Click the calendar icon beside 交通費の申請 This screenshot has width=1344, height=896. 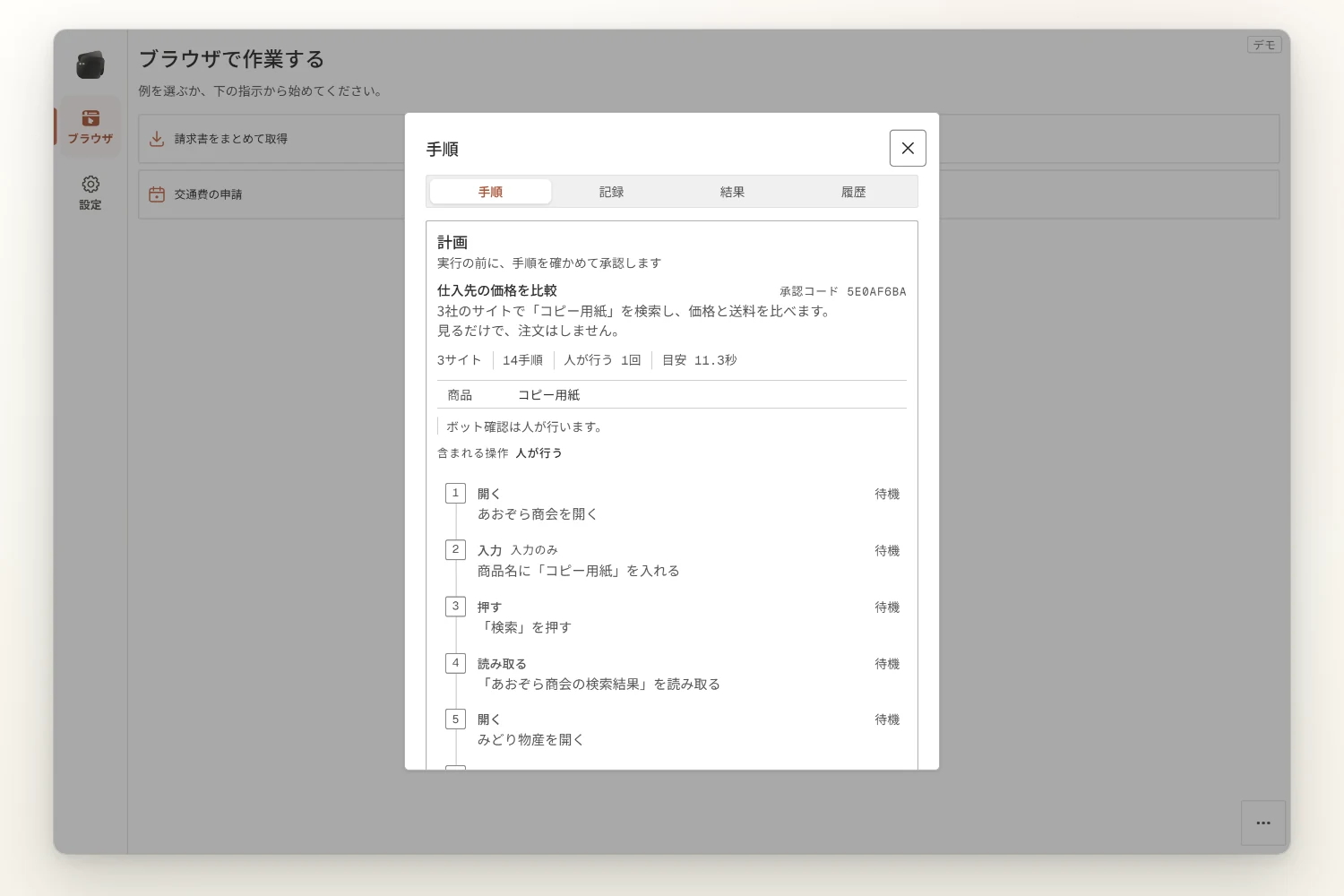coord(157,194)
